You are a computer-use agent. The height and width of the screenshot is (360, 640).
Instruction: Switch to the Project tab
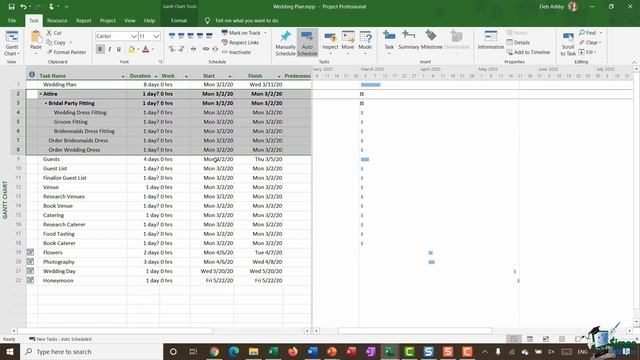[x=107, y=20]
